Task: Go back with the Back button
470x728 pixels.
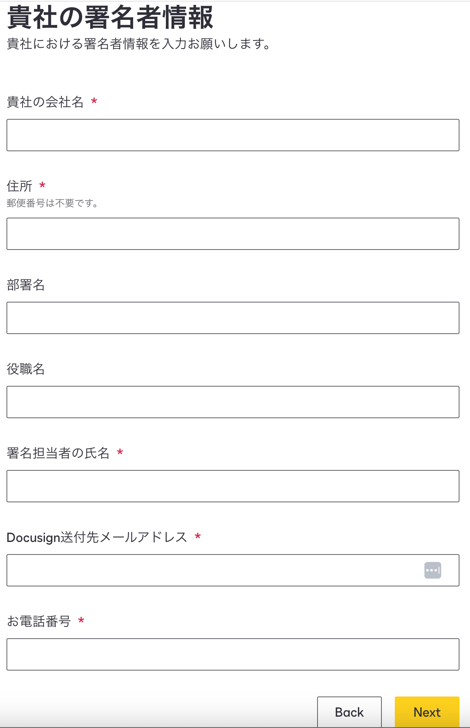Action: (x=349, y=712)
